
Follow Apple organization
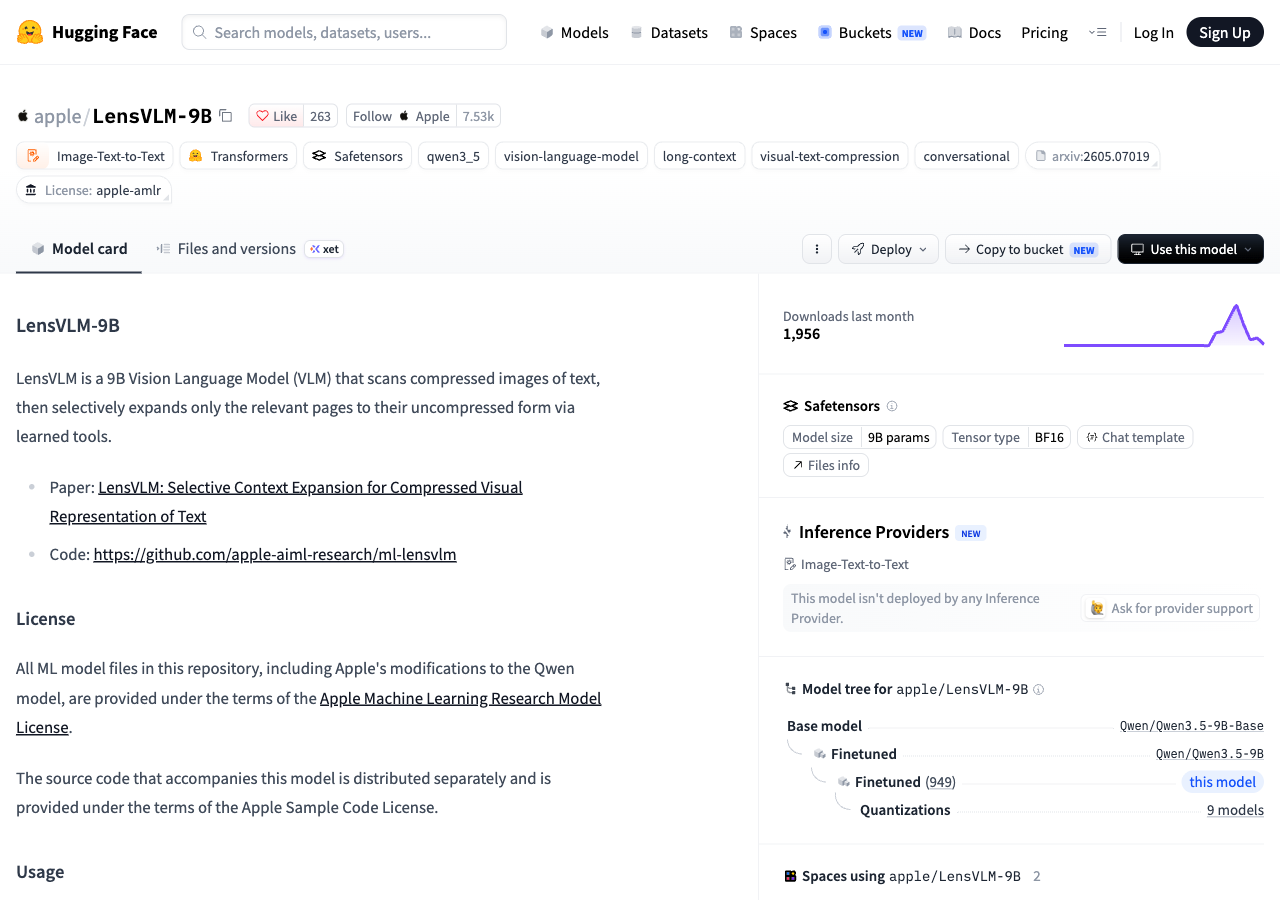401,116
